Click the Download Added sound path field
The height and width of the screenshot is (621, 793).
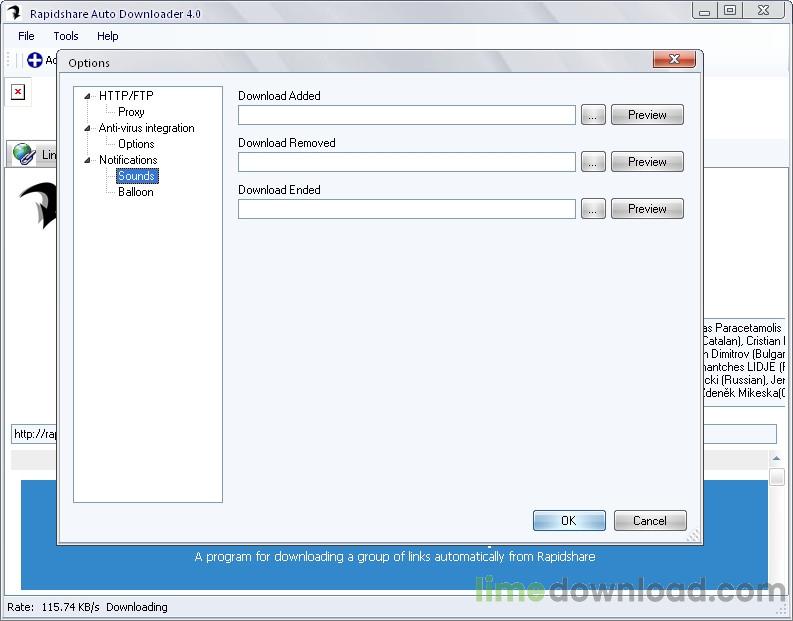pos(407,115)
